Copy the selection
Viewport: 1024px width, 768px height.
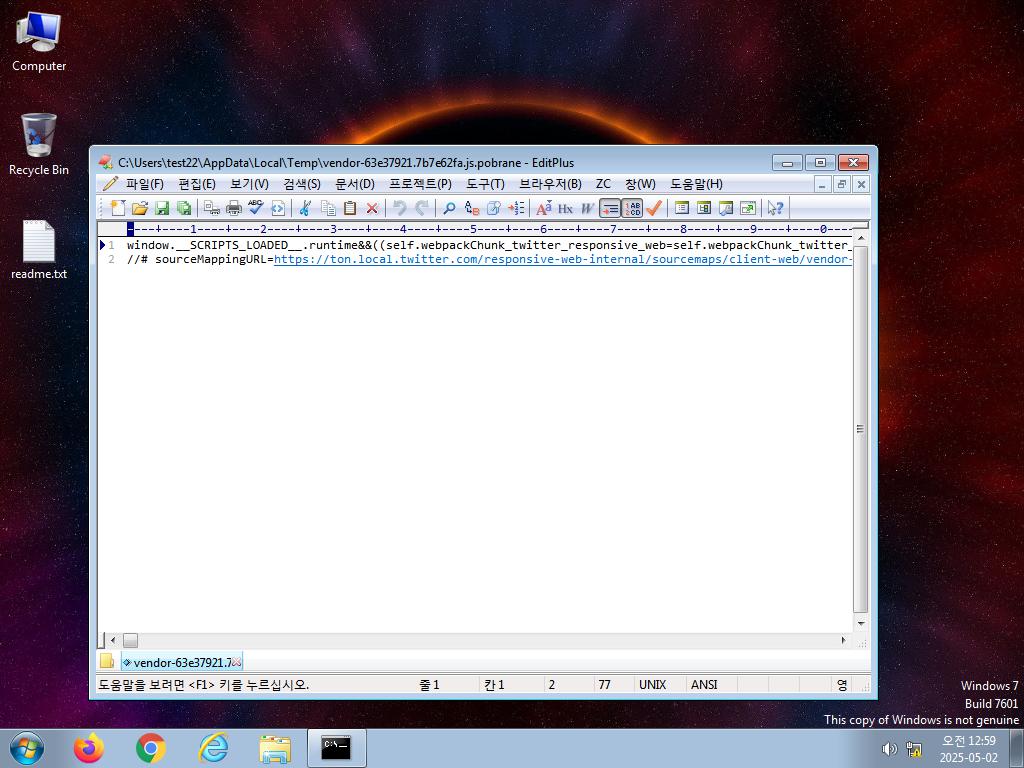[328, 208]
